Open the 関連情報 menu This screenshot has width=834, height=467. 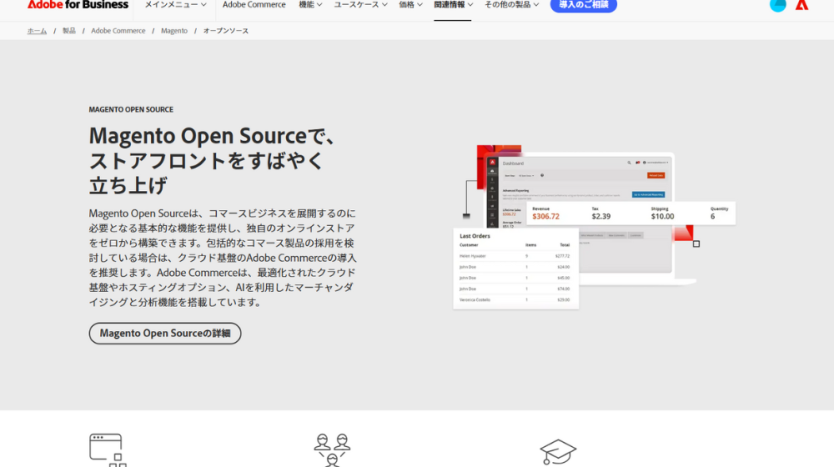pyautogui.click(x=453, y=5)
